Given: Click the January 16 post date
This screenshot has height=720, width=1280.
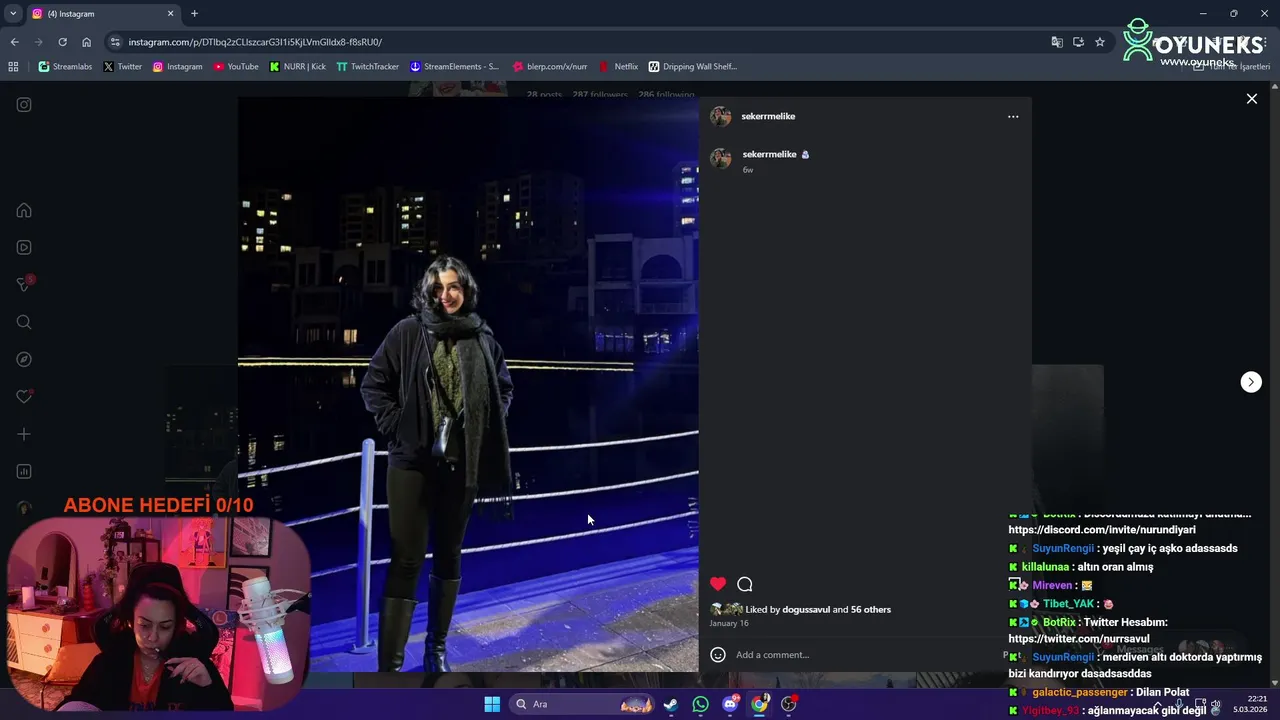Looking at the screenshot, I should 729,623.
